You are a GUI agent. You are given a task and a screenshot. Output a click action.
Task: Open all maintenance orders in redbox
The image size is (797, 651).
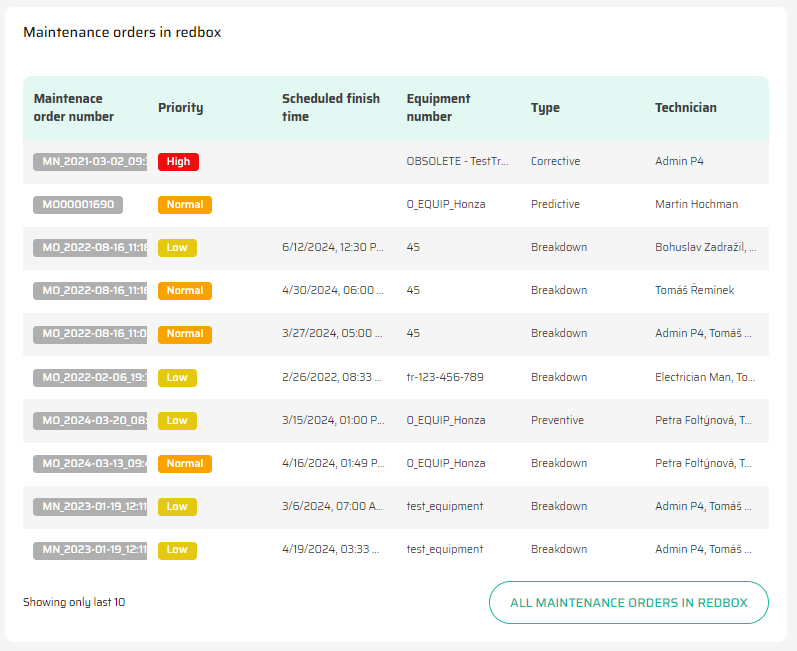coord(628,603)
